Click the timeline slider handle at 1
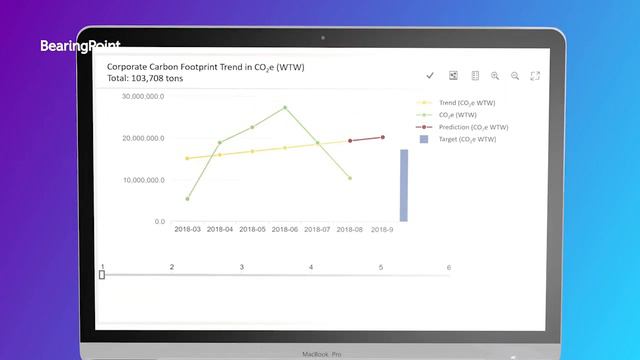This screenshot has height=360, width=640. point(102,275)
